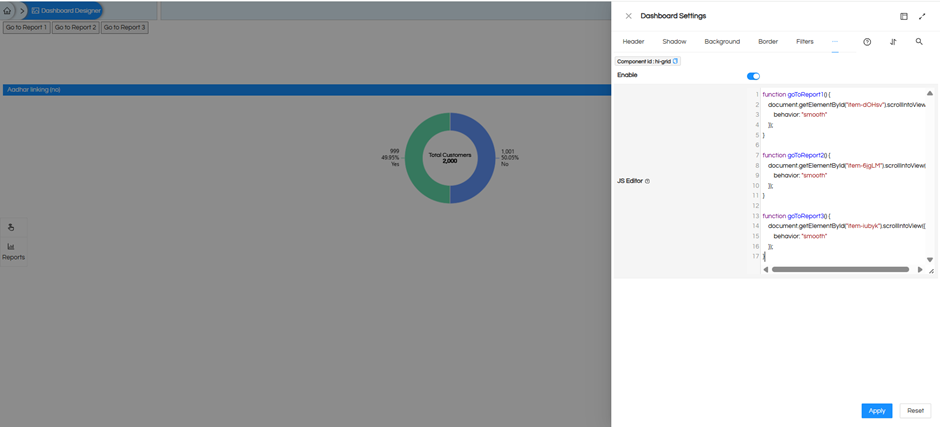Toggle the Enable switch off
Screen dimensions: 940x427
click(753, 76)
